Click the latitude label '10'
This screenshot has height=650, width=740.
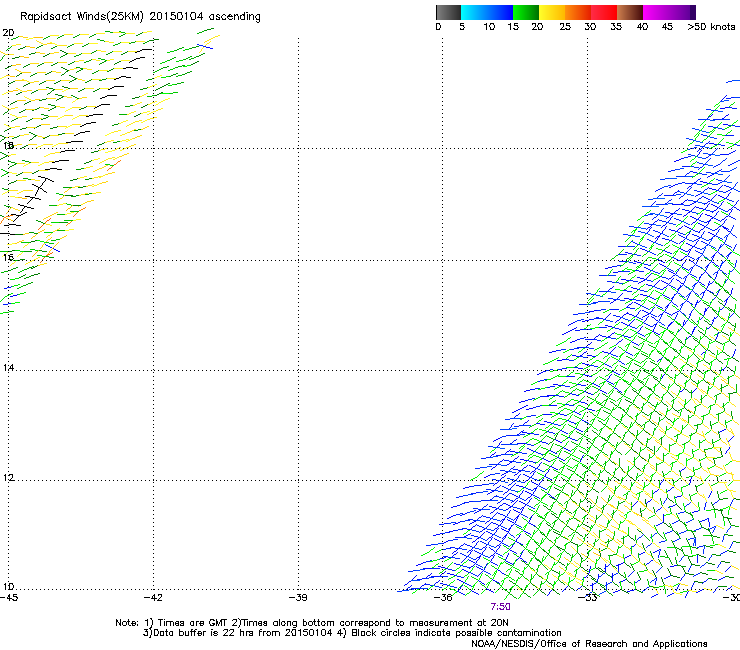point(8,587)
